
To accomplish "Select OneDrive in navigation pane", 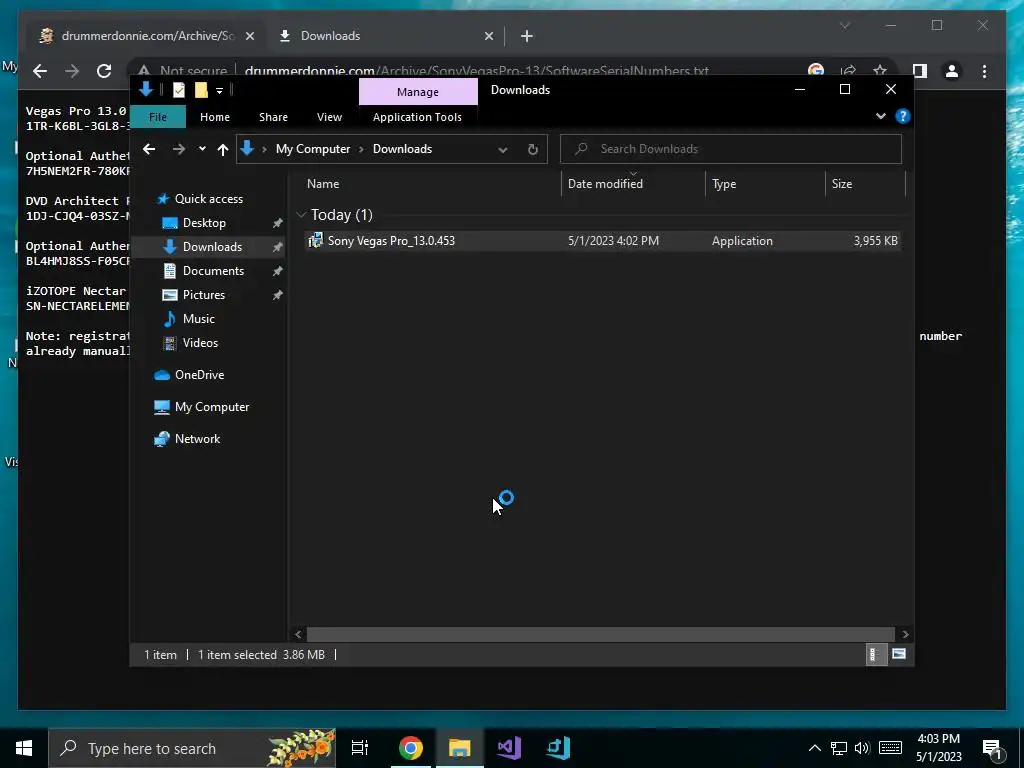I will pyautogui.click(x=199, y=375).
